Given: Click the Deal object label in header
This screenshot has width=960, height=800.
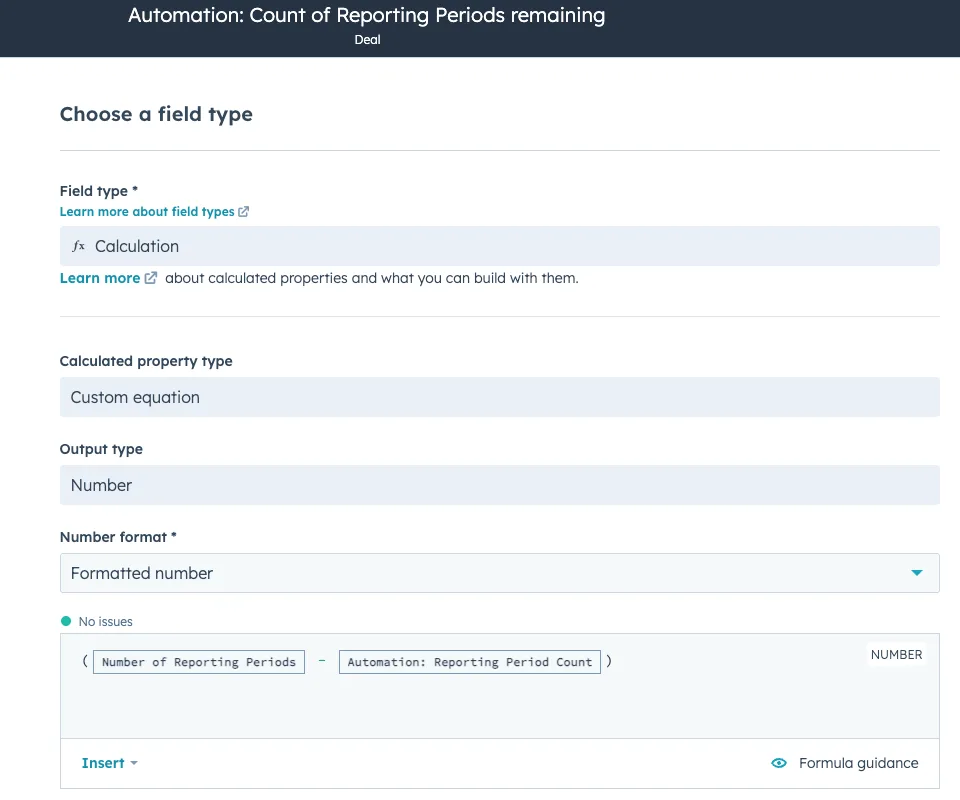Looking at the screenshot, I should tap(367, 40).
